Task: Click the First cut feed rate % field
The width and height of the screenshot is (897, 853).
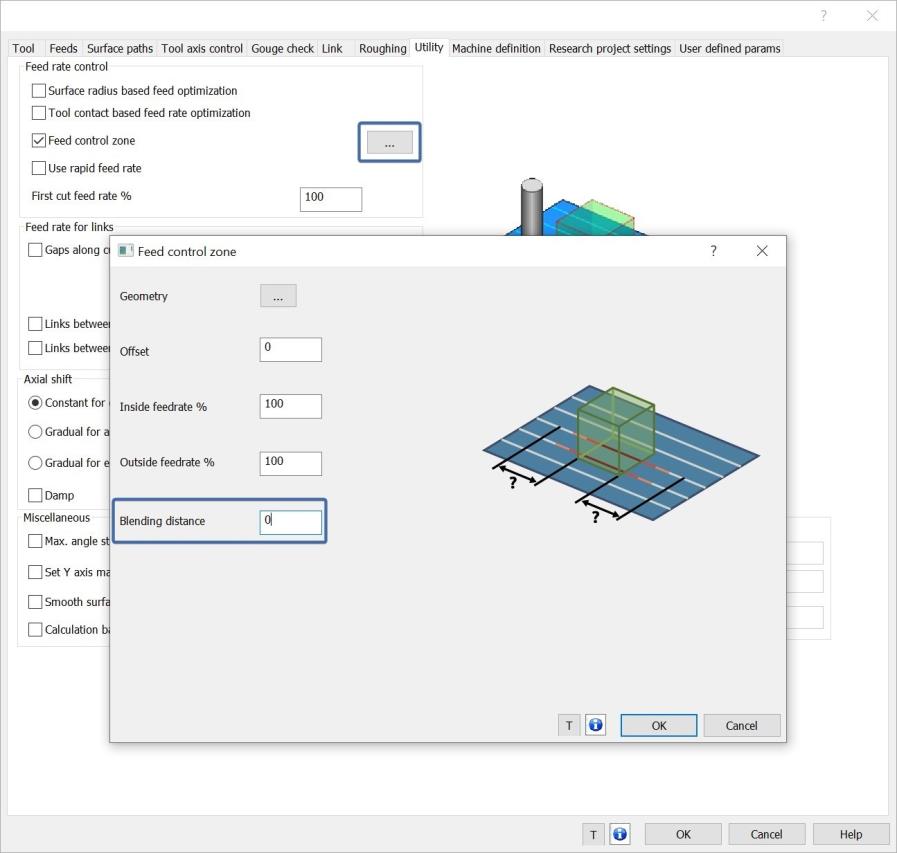Action: 331,199
